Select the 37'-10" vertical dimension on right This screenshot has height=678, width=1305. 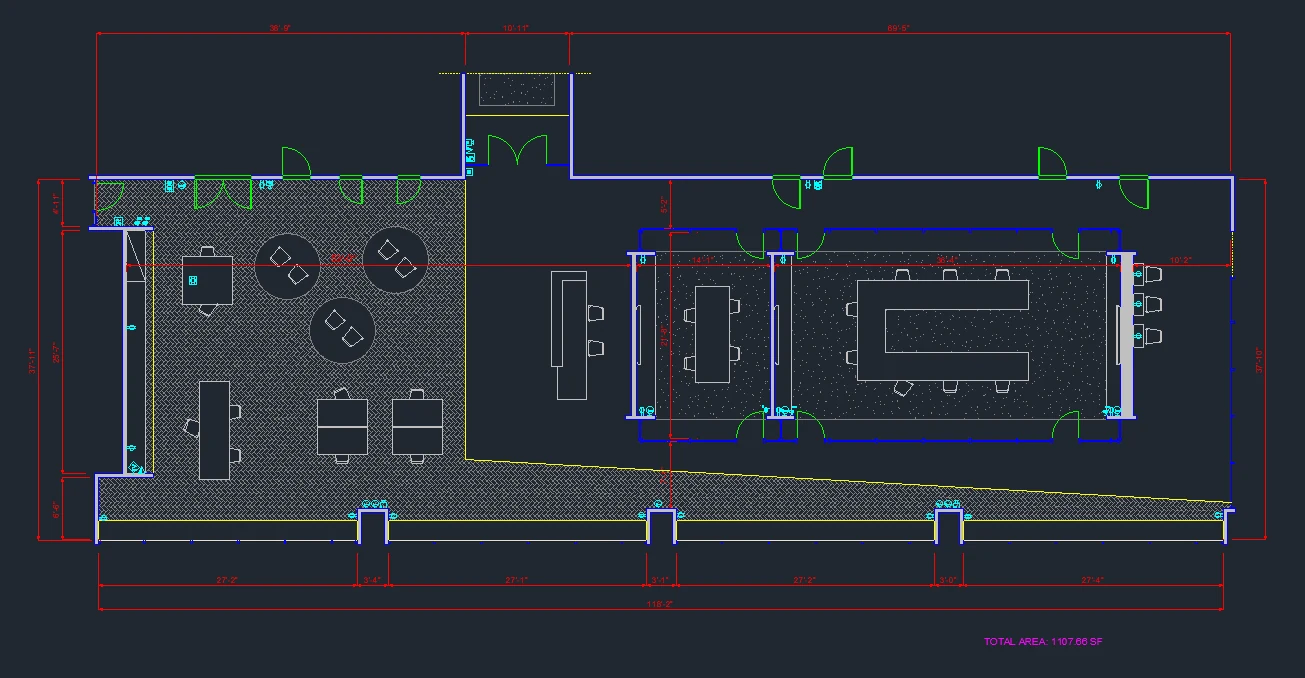[x=1260, y=360]
